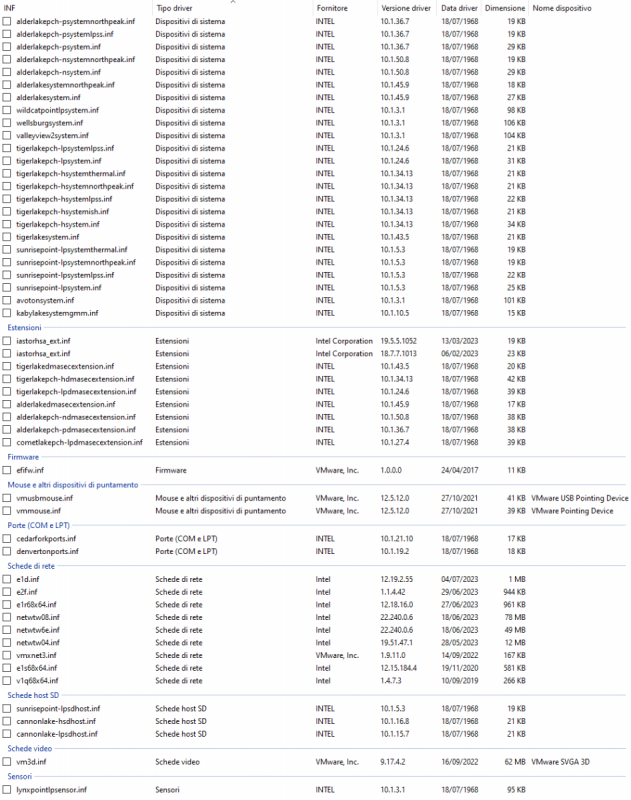The height and width of the screenshot is (800, 631).
Task: Enable the vm3d.inf checkbox
Action: [x=7, y=762]
